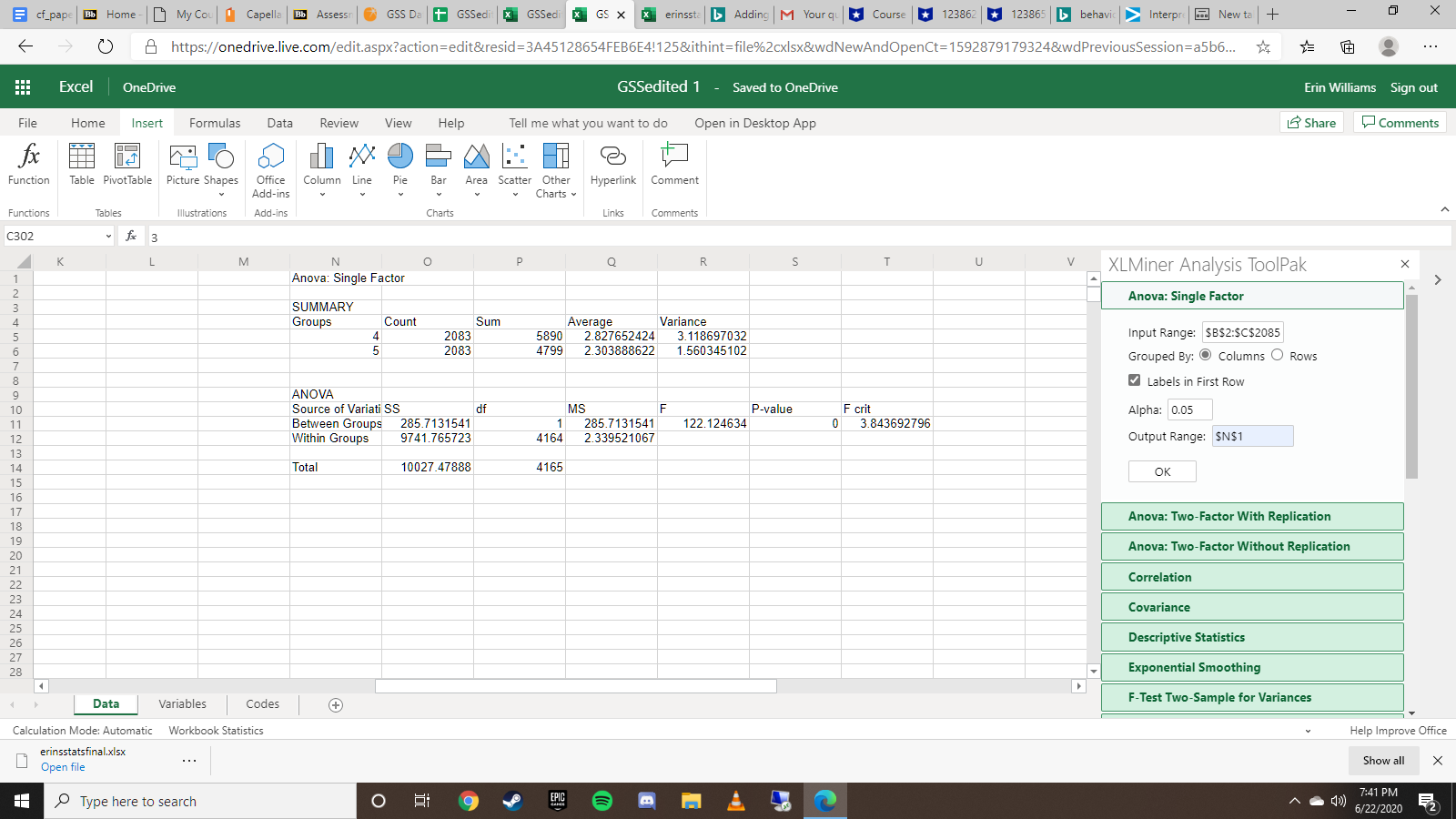Click the Share button
1456x819 pixels.
pyautogui.click(x=1311, y=123)
